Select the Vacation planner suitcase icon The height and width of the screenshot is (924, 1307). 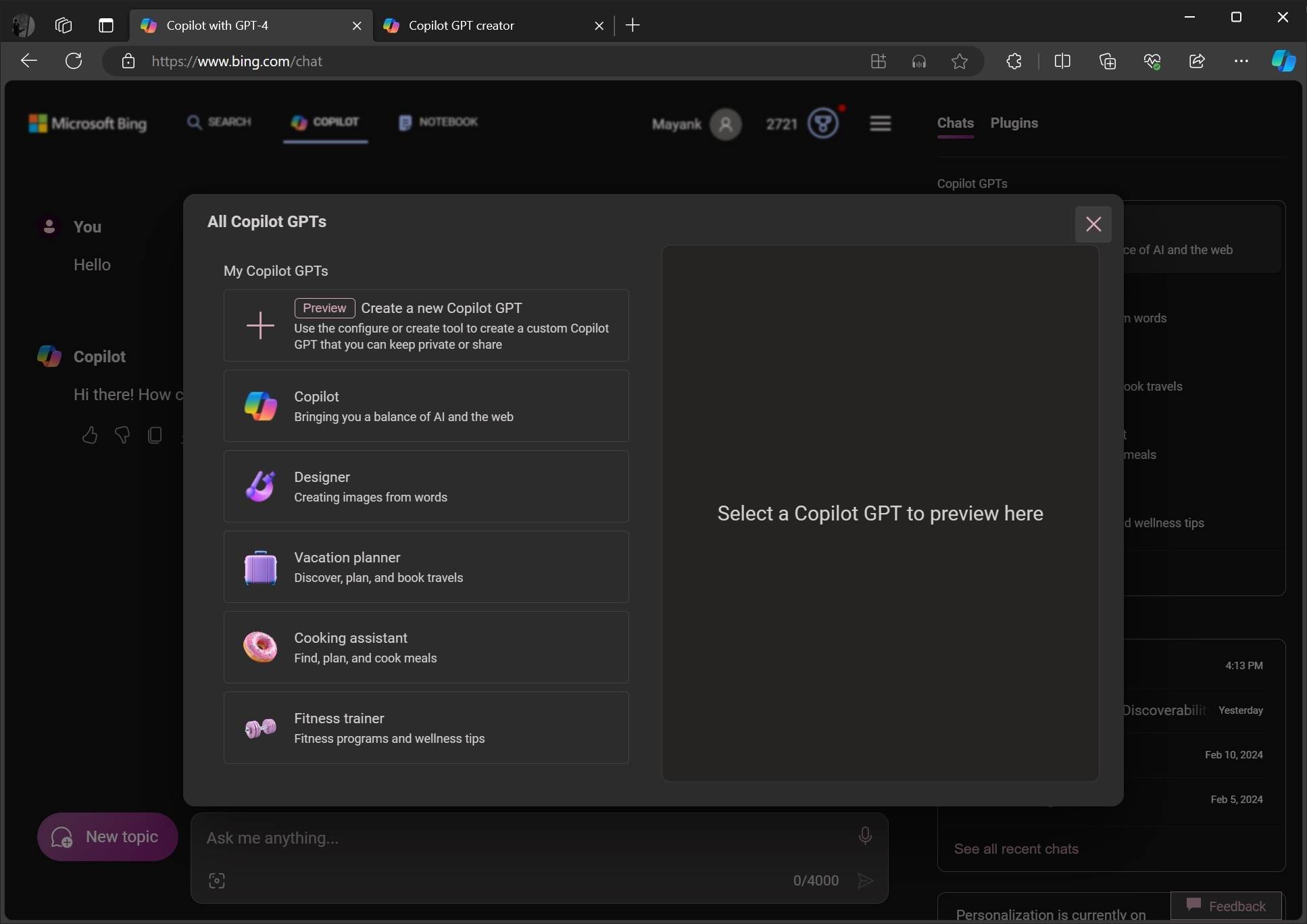pyautogui.click(x=260, y=566)
